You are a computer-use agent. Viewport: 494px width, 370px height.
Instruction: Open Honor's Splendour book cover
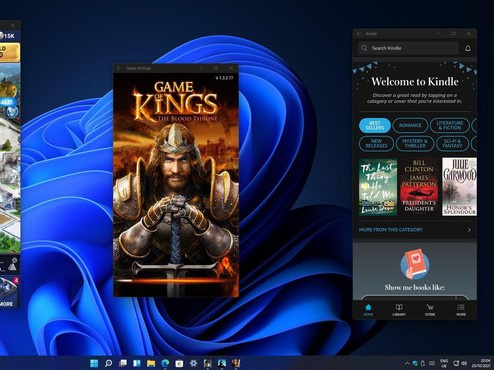point(459,187)
